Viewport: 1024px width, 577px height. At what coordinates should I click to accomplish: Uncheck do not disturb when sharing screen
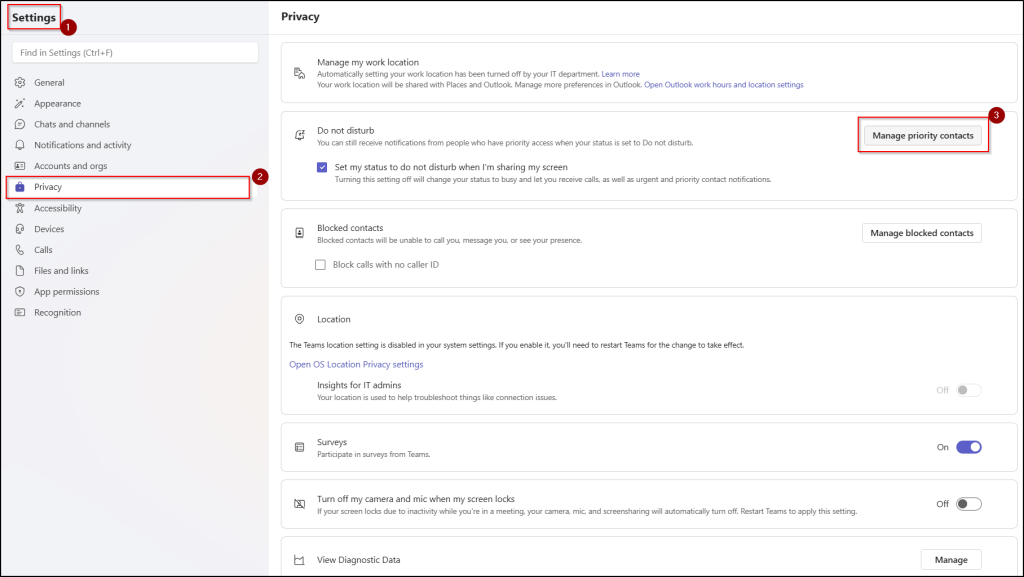coord(322,167)
